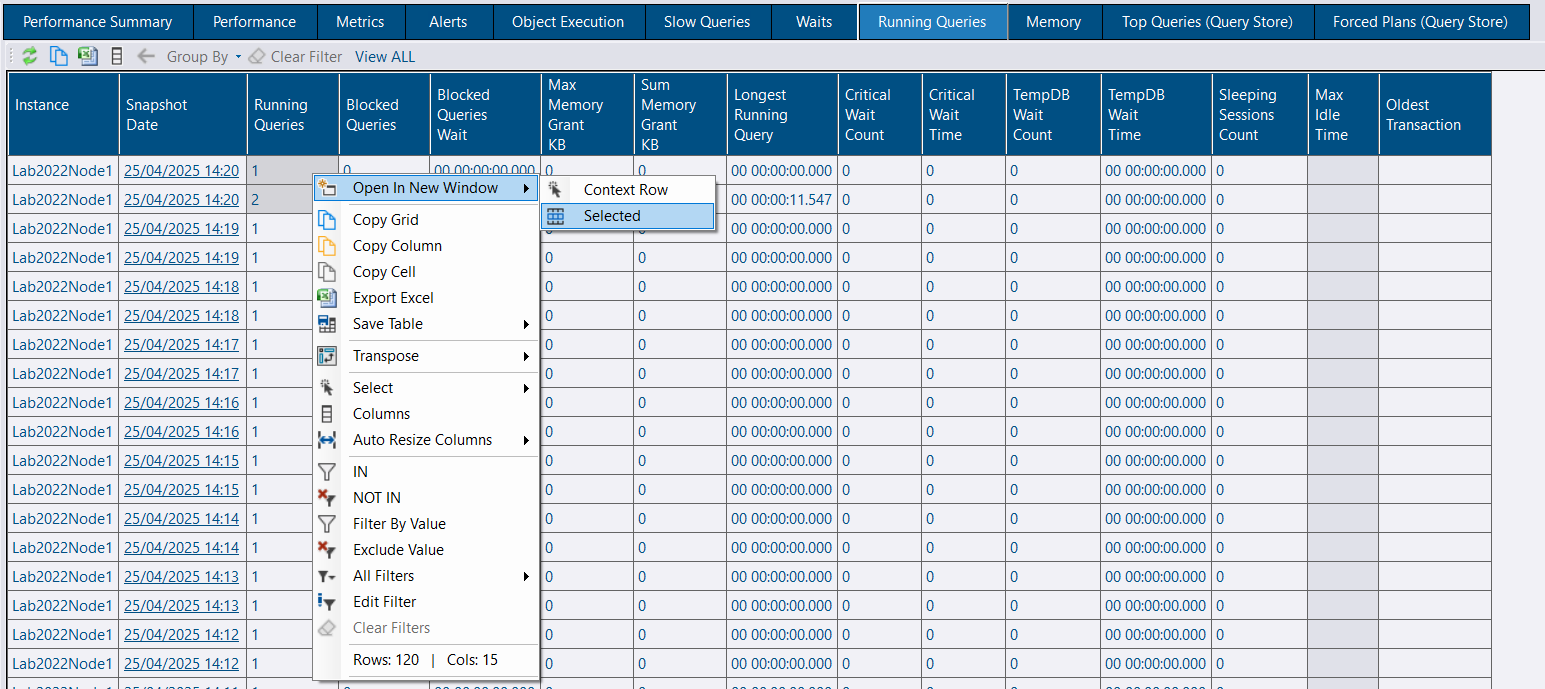Open the Slow Queries tab

click(708, 21)
